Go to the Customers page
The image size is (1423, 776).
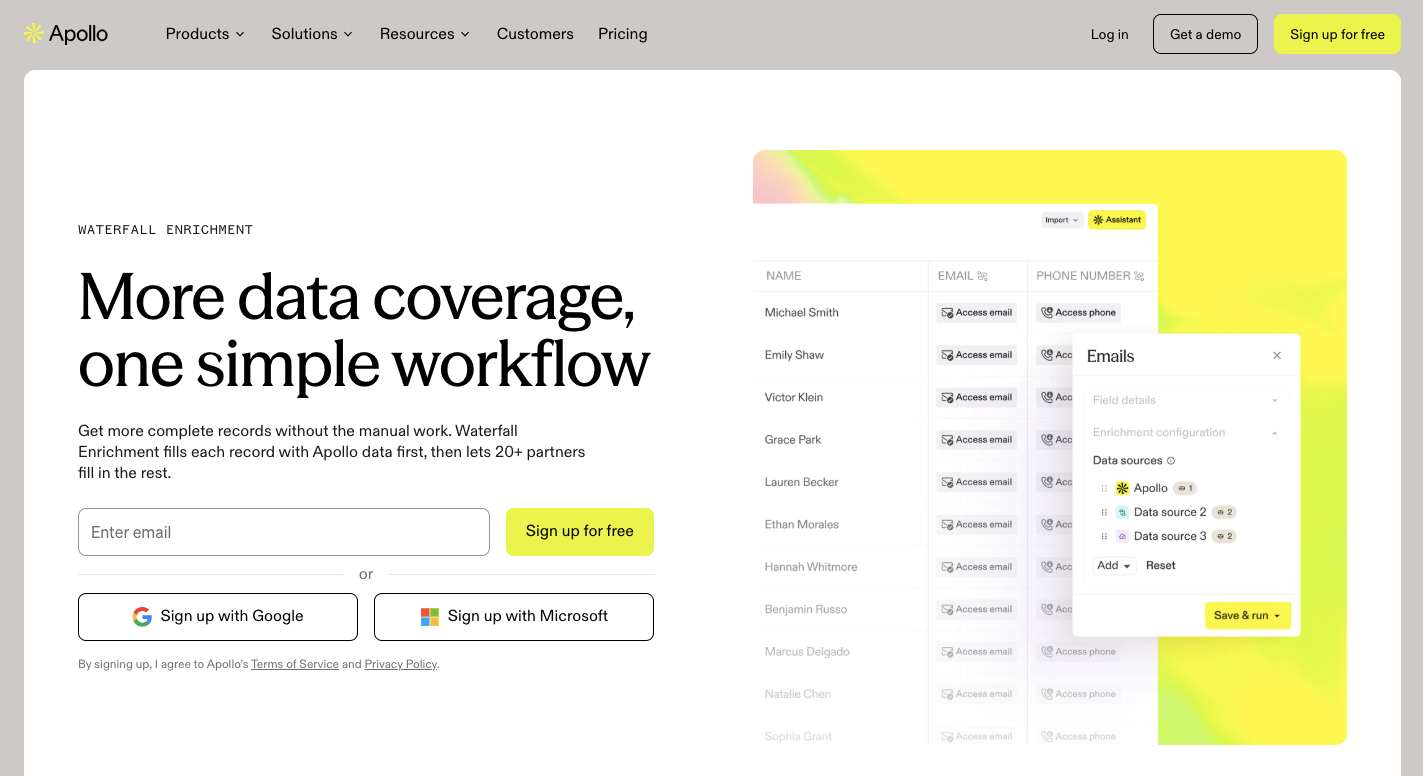click(x=535, y=34)
